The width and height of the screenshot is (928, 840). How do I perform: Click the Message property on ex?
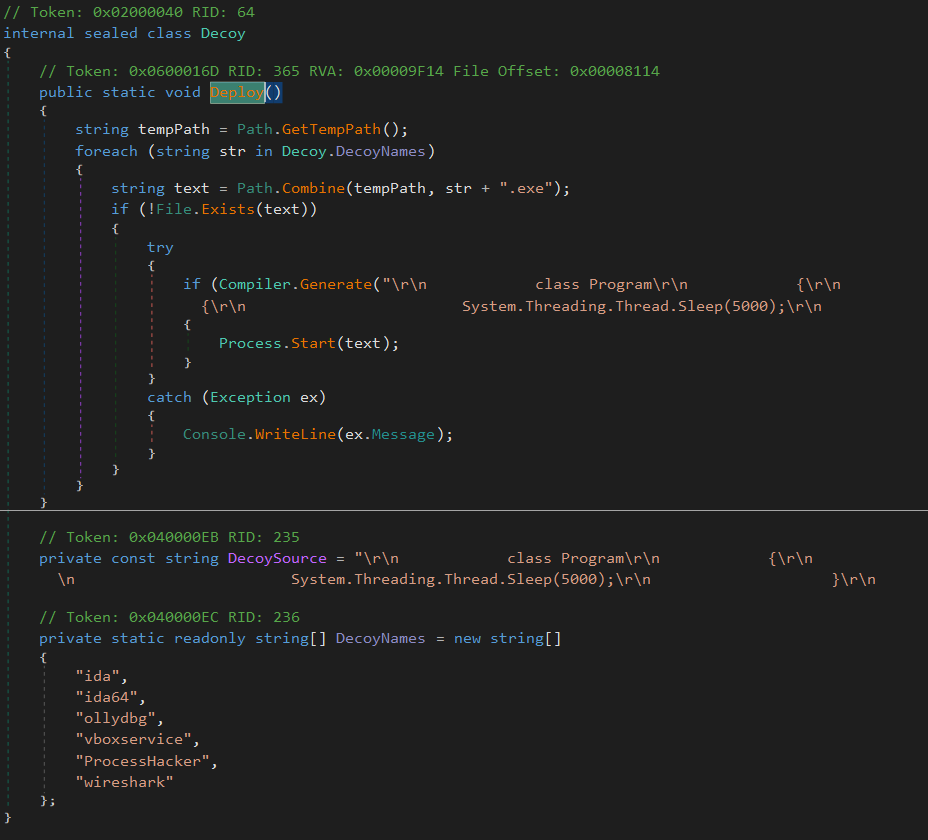pyautogui.click(x=404, y=434)
